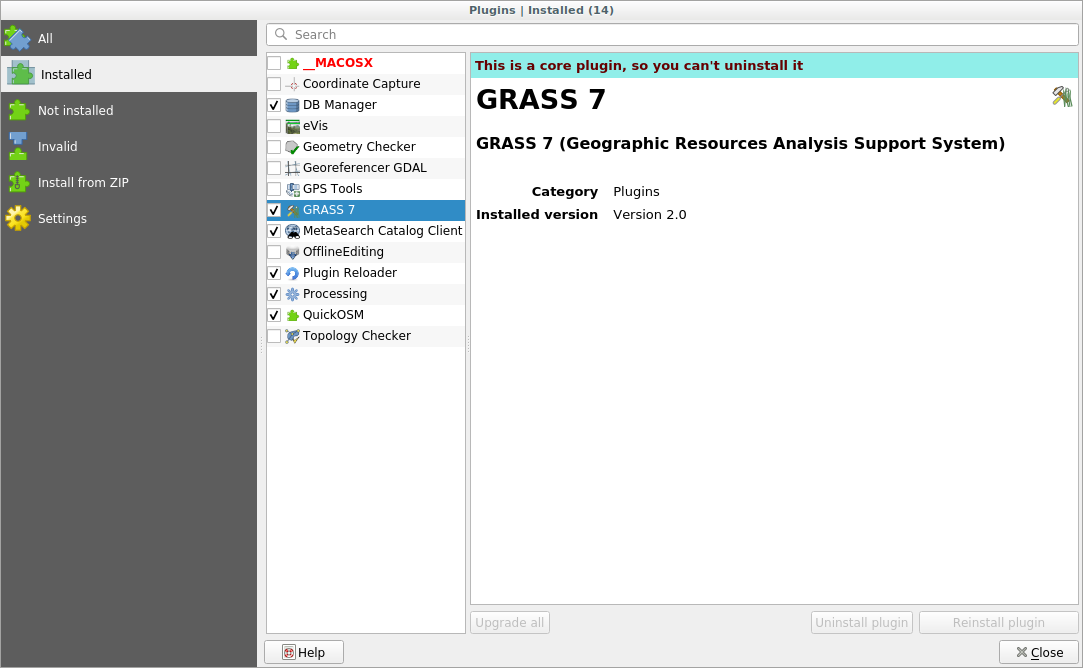Image resolution: width=1083 pixels, height=668 pixels.
Task: Click the Georeferencer GDAL grid icon
Action: (x=290, y=167)
